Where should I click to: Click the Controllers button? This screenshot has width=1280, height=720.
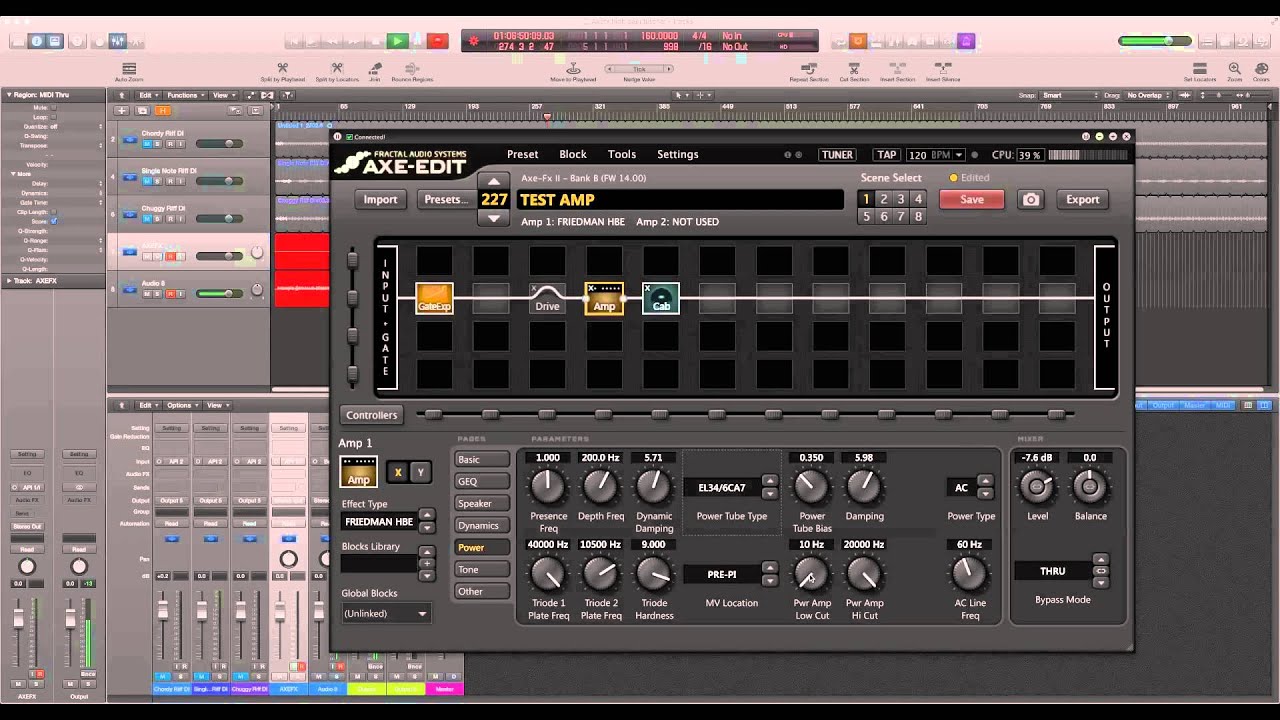click(x=371, y=414)
